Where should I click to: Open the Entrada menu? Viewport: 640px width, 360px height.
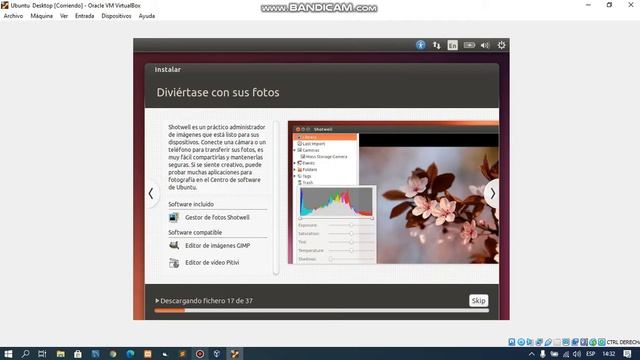[84, 16]
